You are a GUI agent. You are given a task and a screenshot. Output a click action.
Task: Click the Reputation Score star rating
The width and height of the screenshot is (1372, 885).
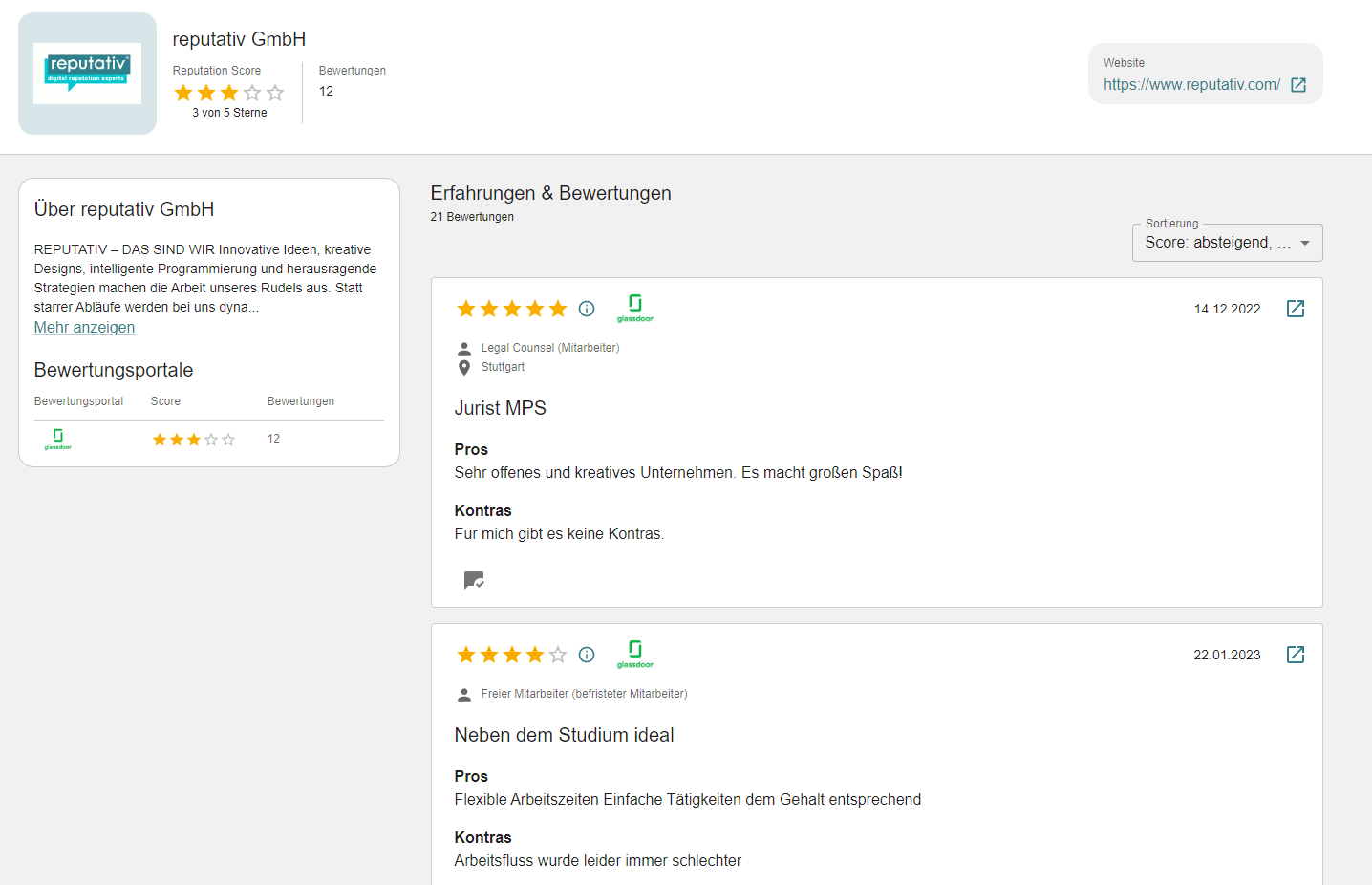pos(229,93)
